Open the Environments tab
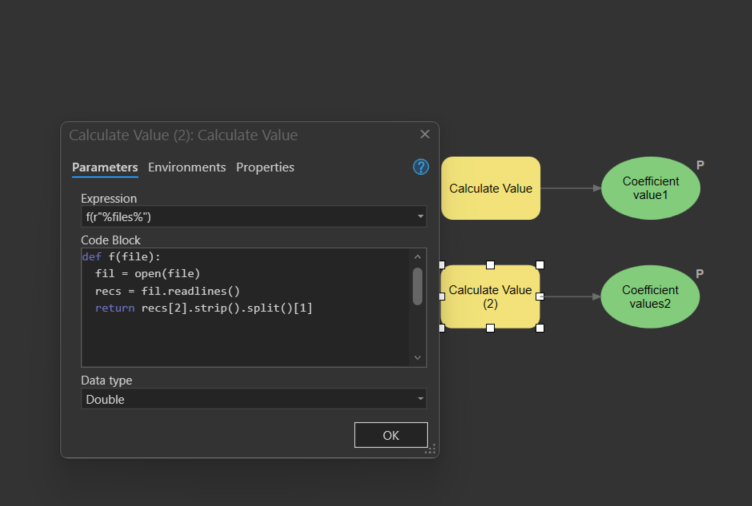The height and width of the screenshot is (506, 752). (187, 167)
